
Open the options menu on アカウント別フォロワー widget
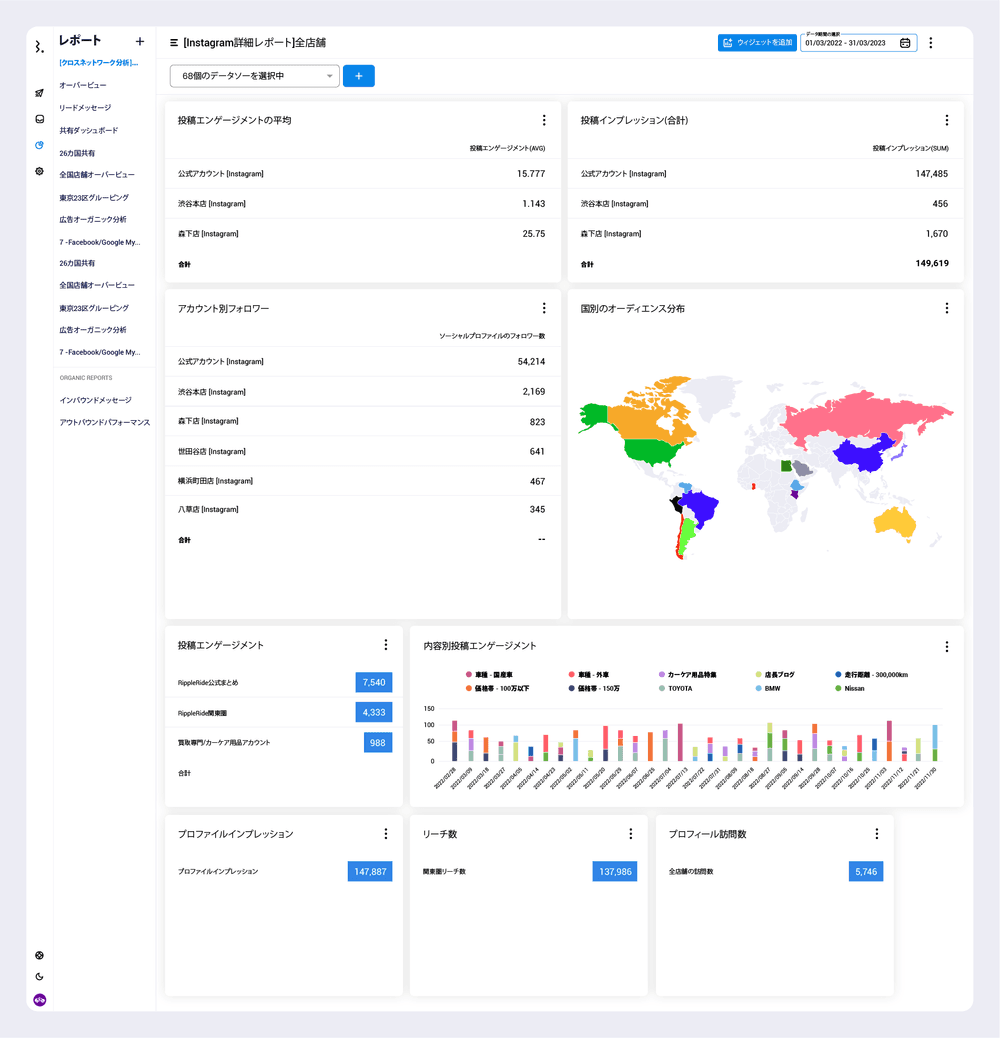coord(544,309)
